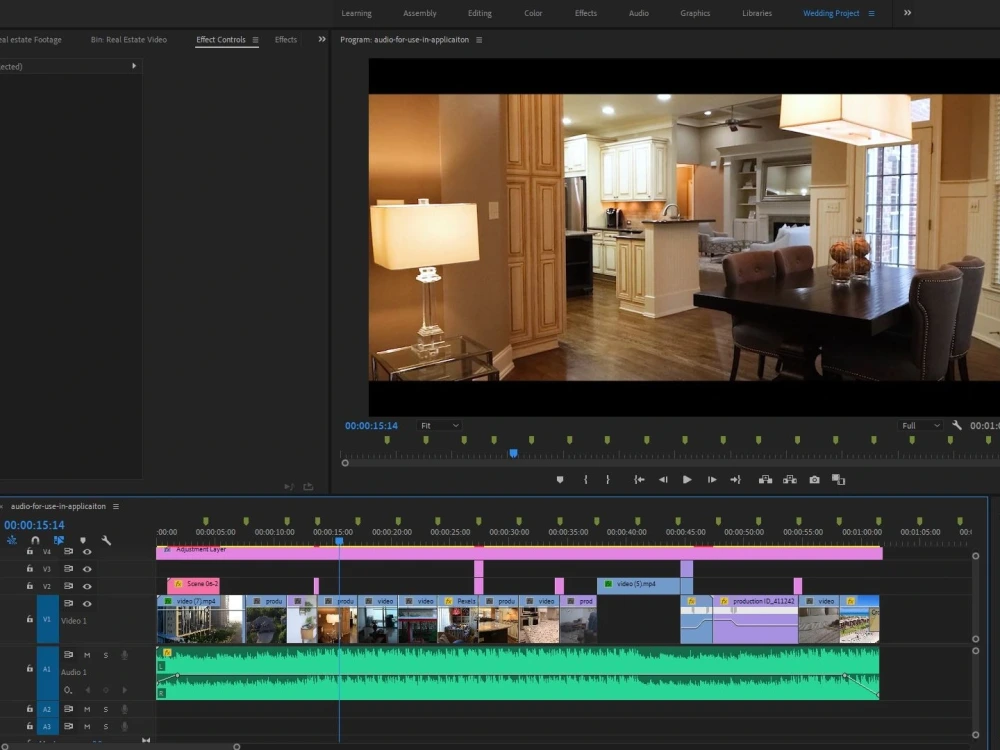The image size is (1000, 750).
Task: Solo the A3 audio track
Action: pyautogui.click(x=106, y=726)
